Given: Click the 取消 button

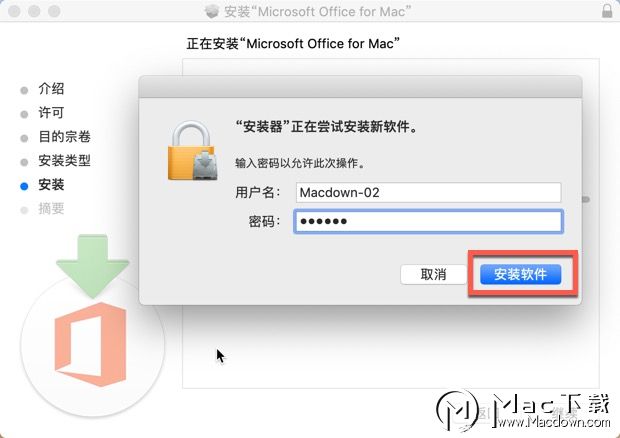Looking at the screenshot, I should [433, 274].
